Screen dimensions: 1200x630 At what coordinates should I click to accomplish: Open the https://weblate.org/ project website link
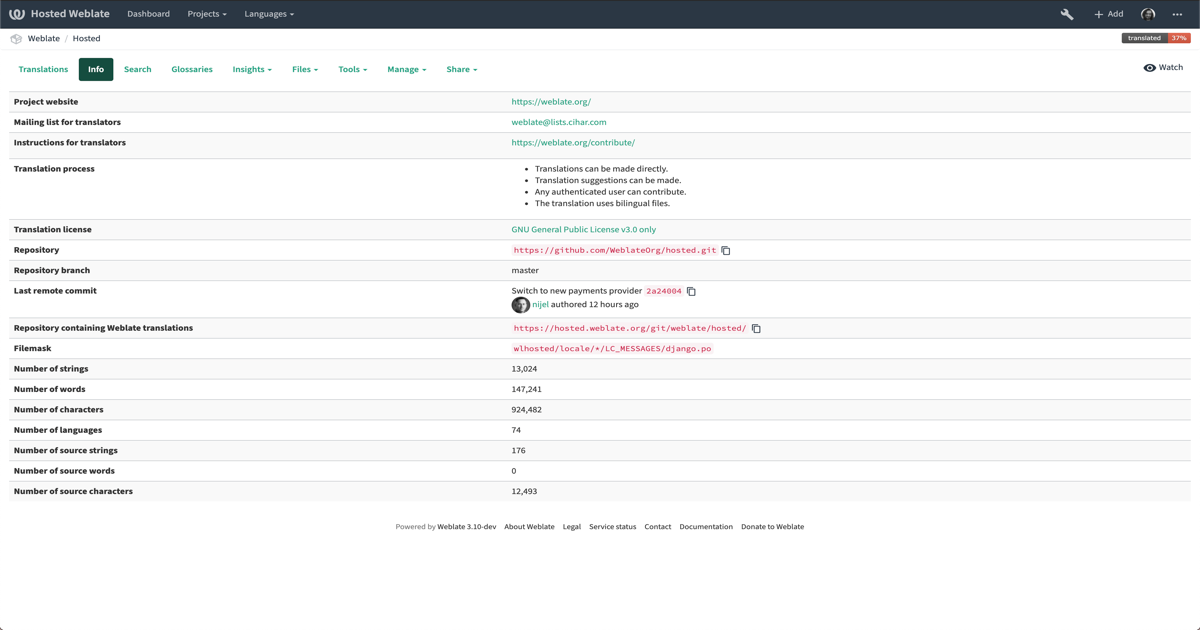(551, 102)
